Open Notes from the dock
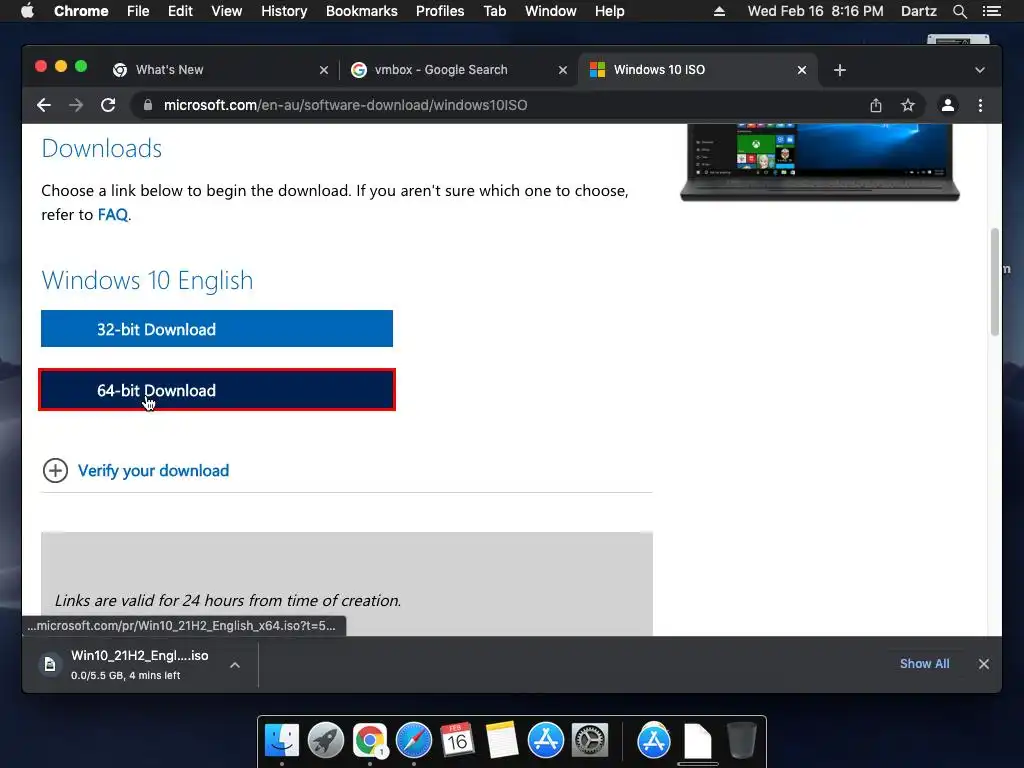The image size is (1024, 768). pos(502,741)
